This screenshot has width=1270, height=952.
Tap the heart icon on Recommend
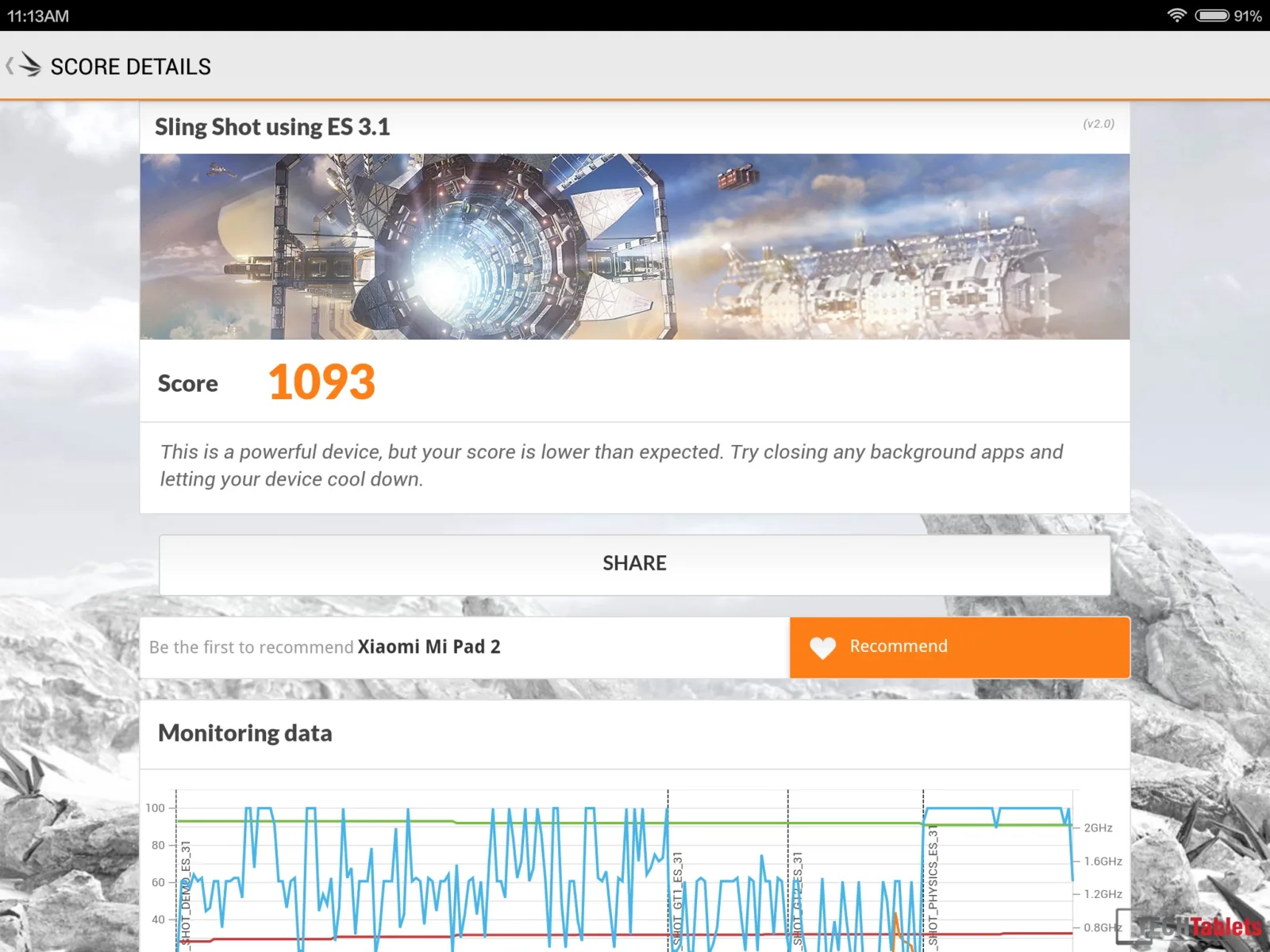pyautogui.click(x=822, y=647)
